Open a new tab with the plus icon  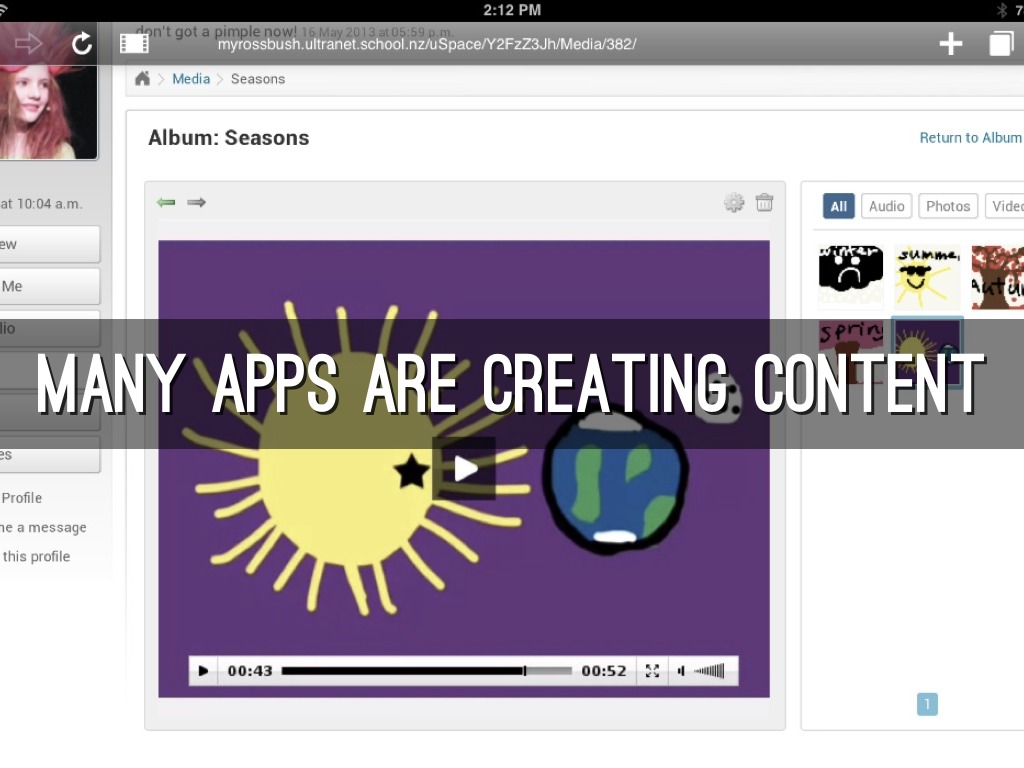(950, 43)
